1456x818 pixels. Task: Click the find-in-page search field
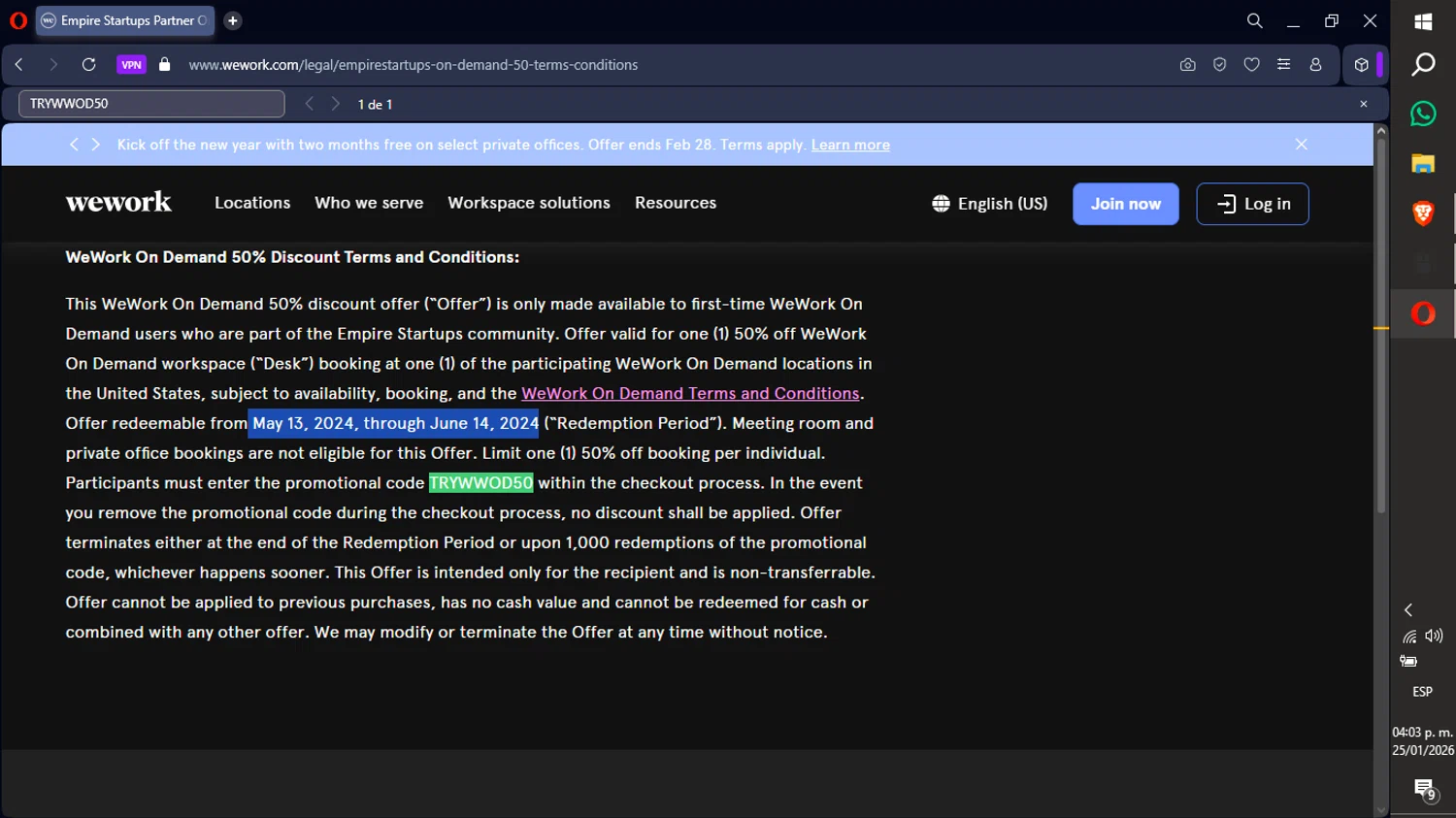pyautogui.click(x=151, y=104)
